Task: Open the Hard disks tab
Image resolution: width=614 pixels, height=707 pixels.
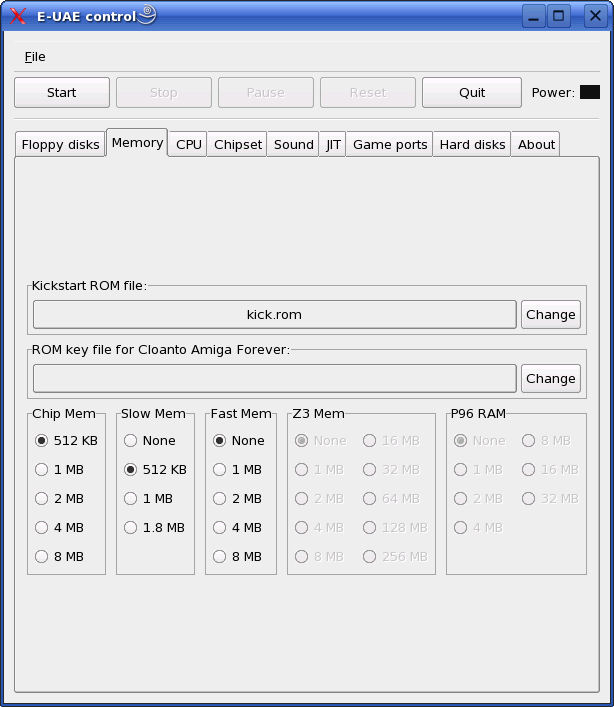Action: (471, 144)
